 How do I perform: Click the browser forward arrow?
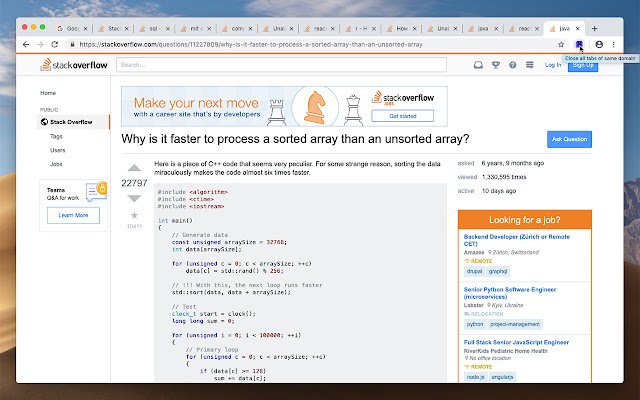click(40, 44)
